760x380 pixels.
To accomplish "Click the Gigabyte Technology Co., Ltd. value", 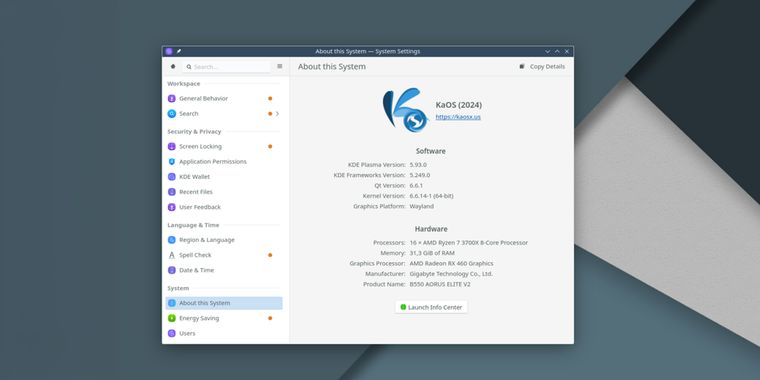I will coord(451,274).
